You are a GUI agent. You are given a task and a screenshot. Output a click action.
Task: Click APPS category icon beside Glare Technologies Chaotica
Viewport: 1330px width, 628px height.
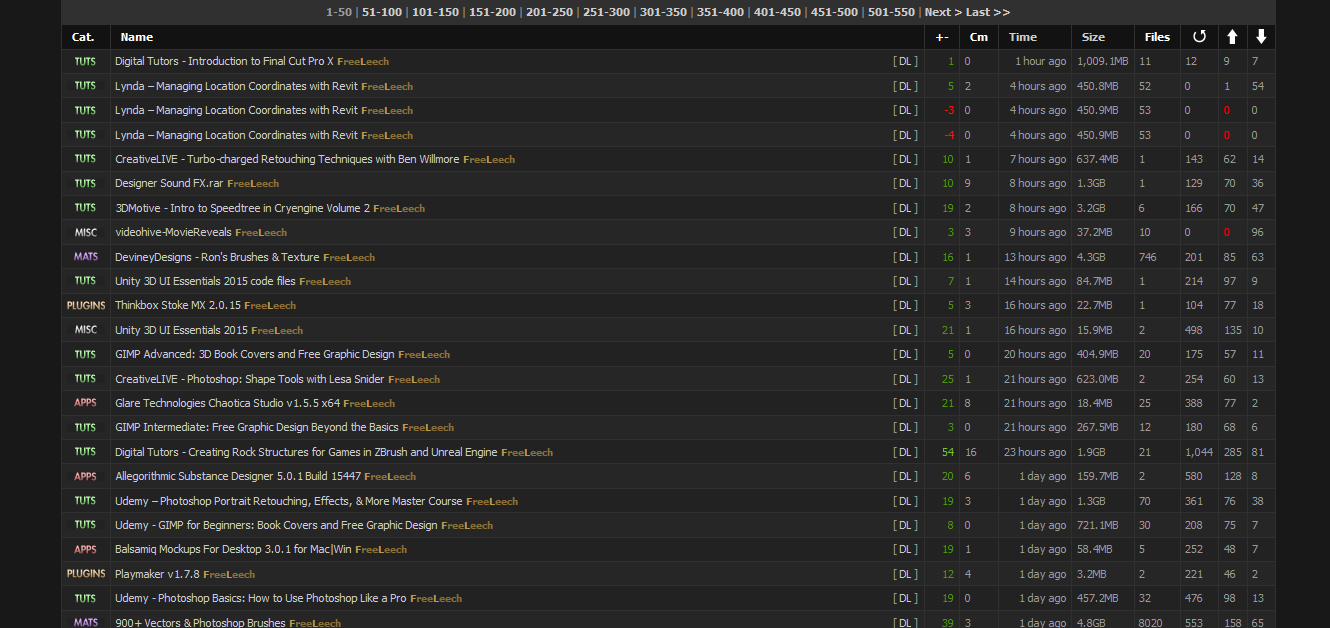click(85, 403)
